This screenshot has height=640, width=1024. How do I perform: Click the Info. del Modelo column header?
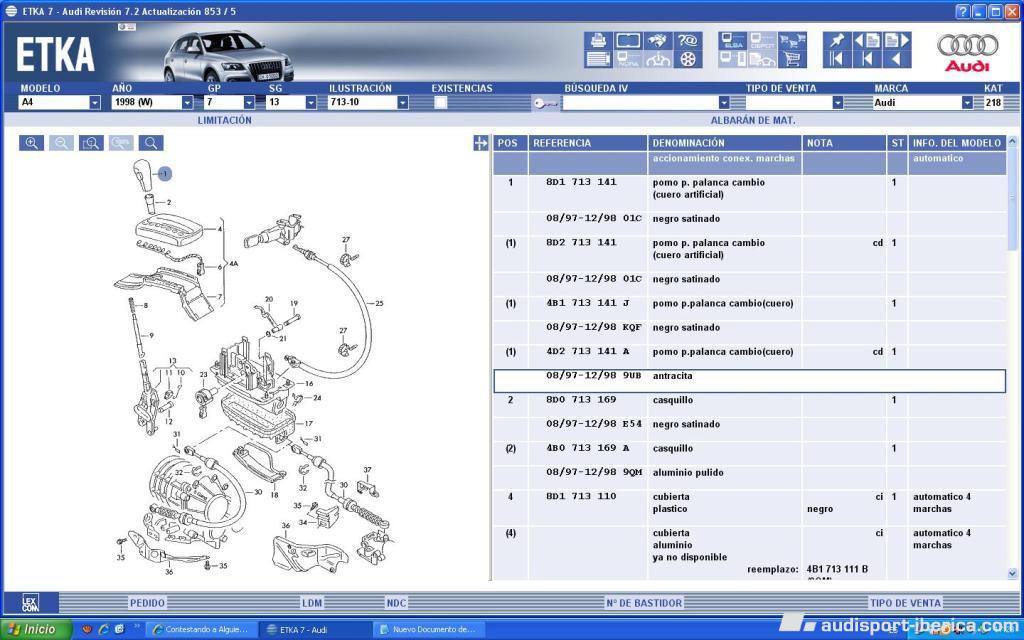pos(957,143)
